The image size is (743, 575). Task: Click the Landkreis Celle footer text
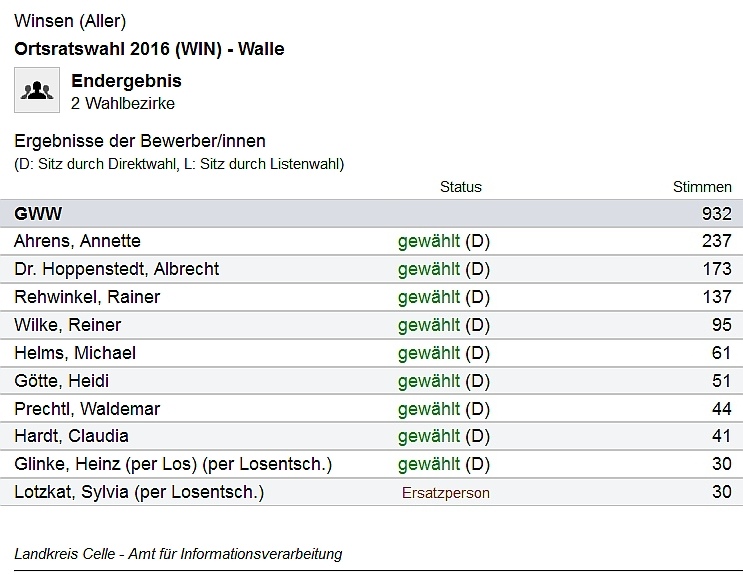pos(178,554)
